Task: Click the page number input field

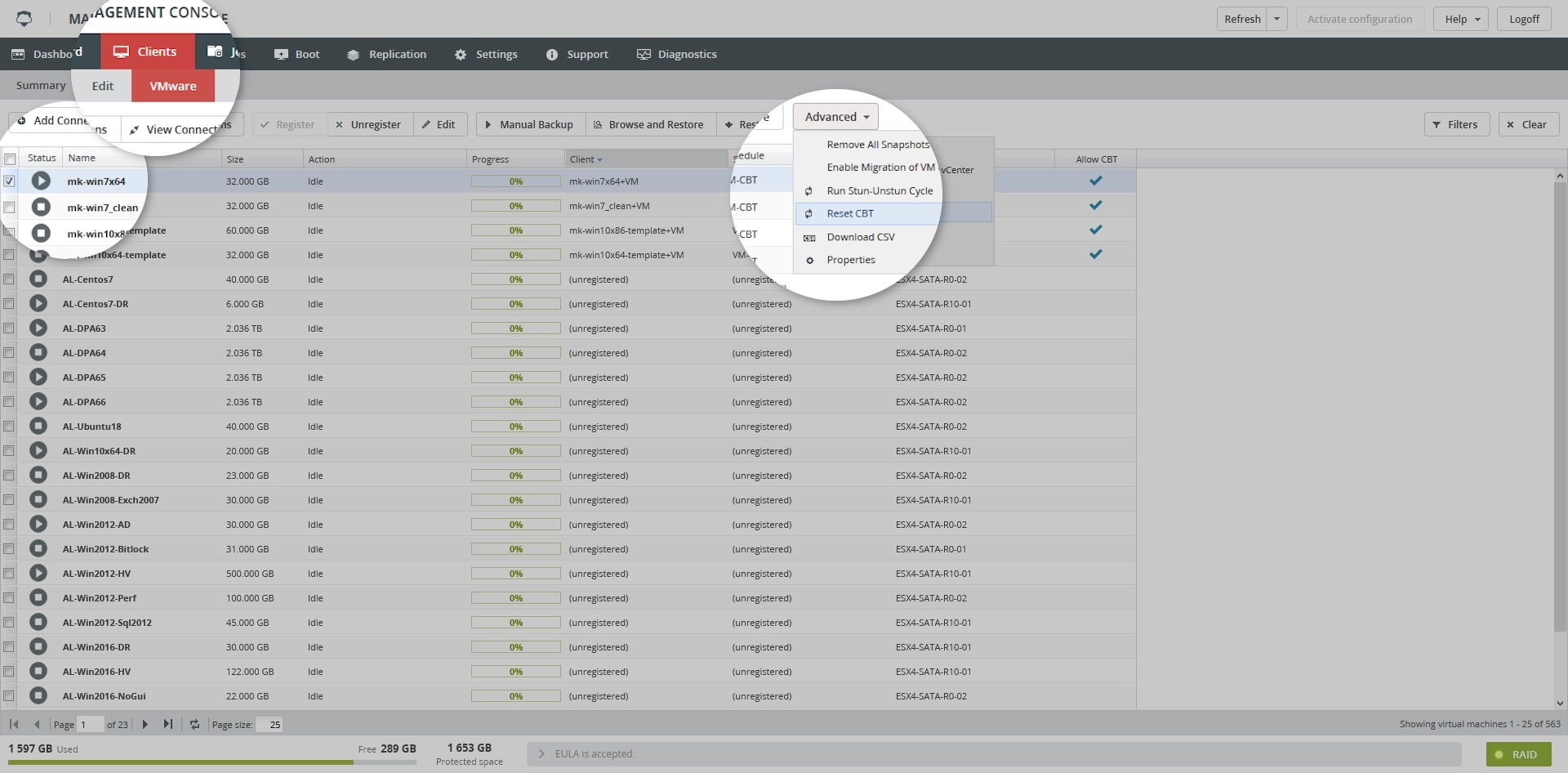Action: [x=91, y=724]
